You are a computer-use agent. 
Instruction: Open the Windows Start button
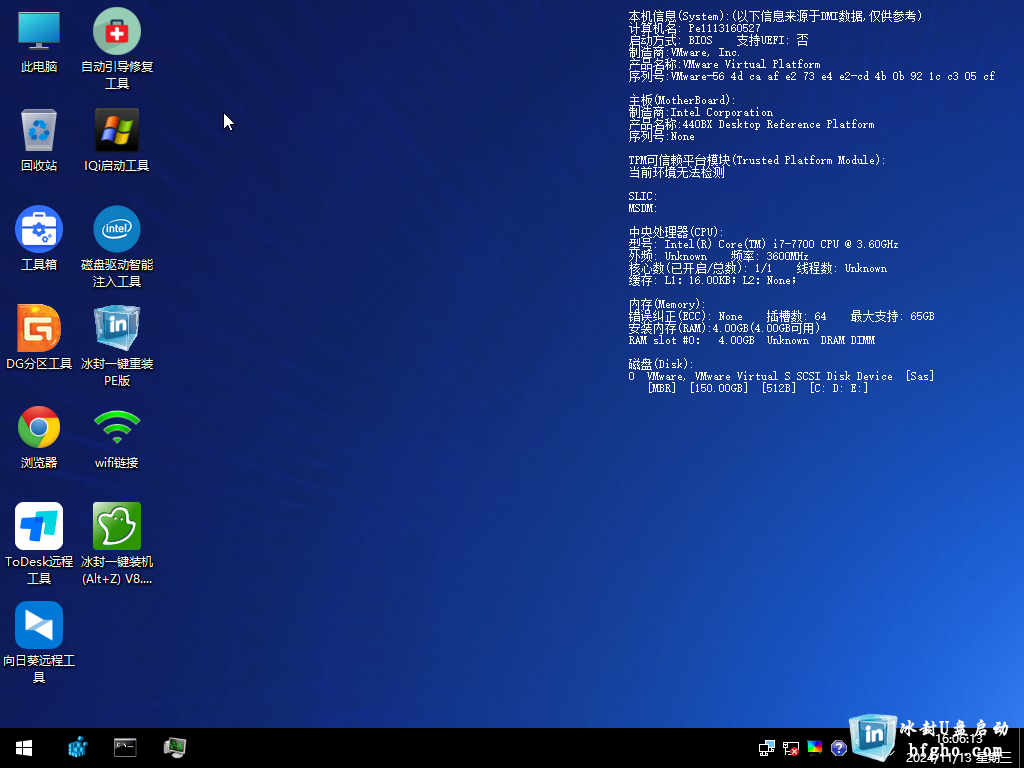tap(24, 748)
